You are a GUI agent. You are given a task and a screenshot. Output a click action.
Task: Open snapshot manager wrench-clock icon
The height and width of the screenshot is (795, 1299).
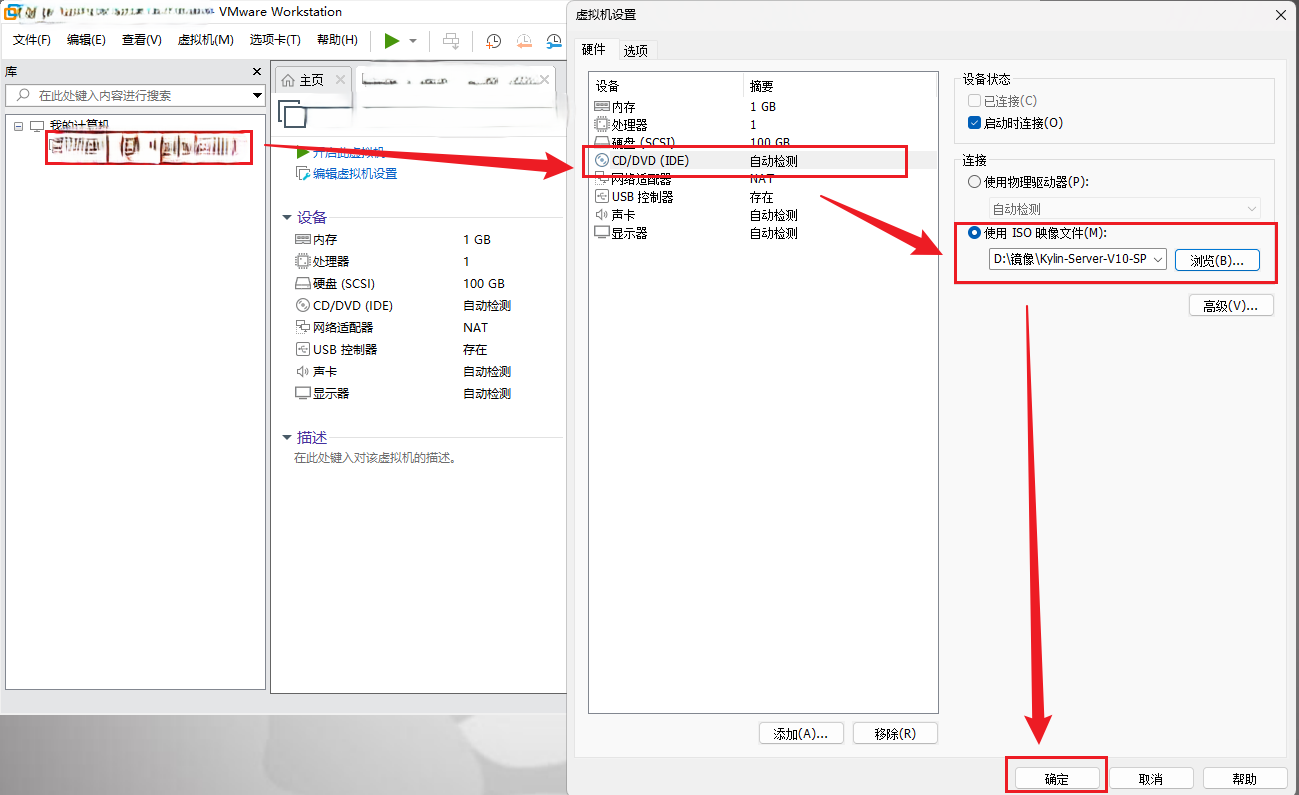tap(554, 41)
